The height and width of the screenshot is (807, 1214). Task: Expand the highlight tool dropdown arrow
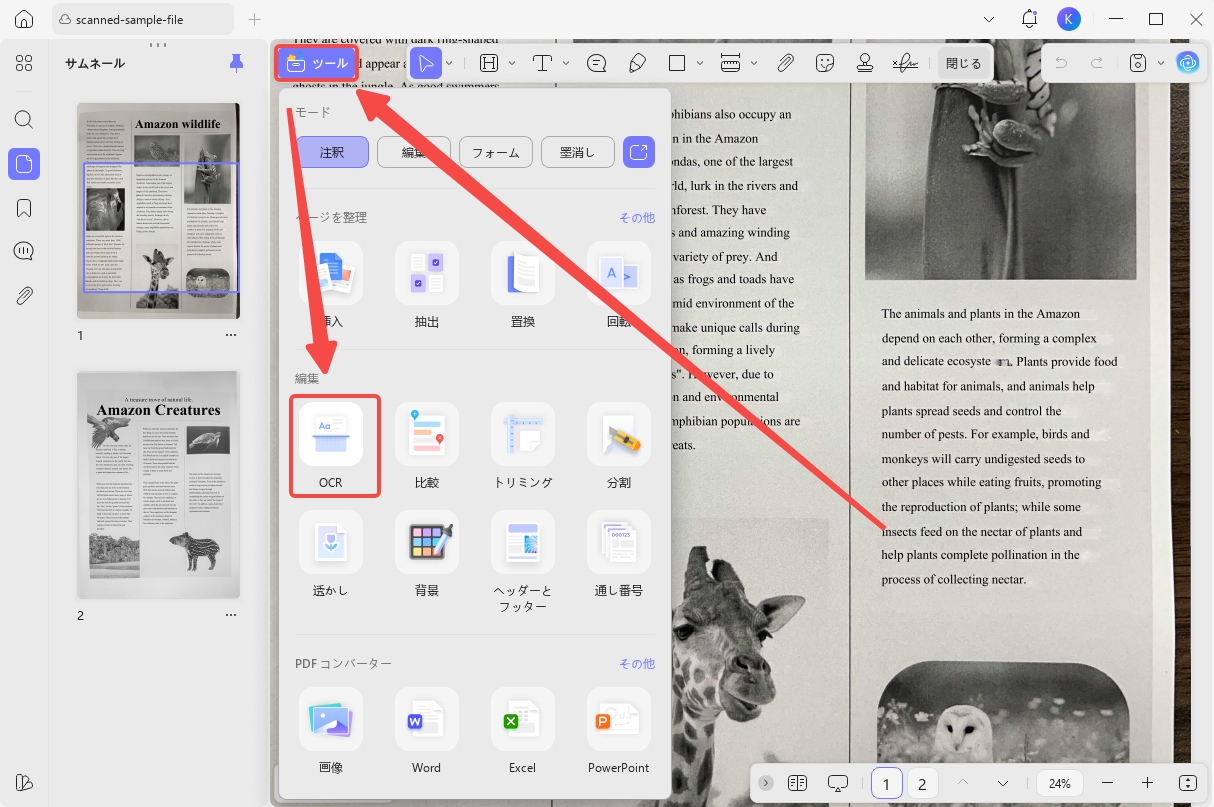click(512, 63)
